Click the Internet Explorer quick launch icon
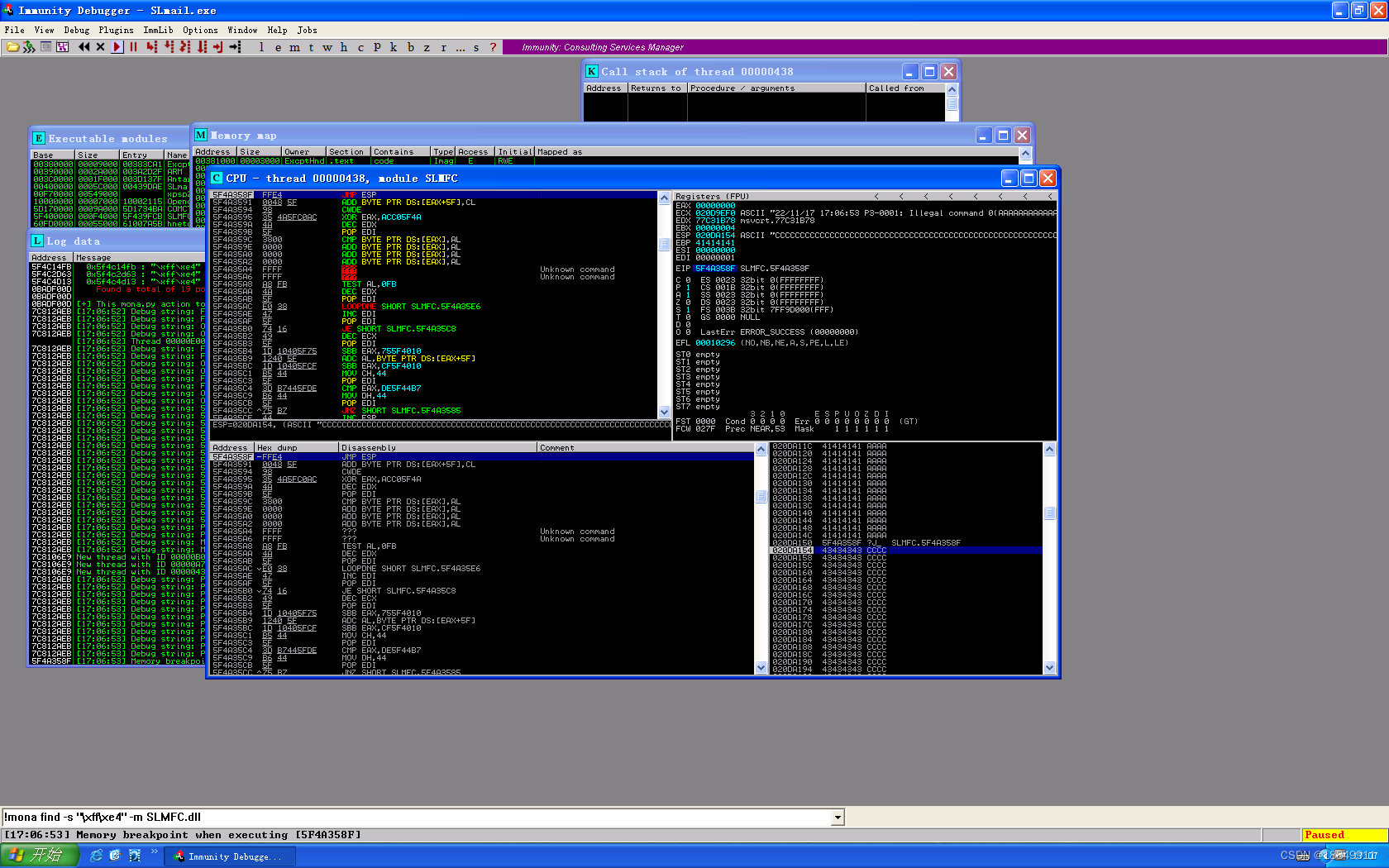The image size is (1389, 868). click(97, 856)
